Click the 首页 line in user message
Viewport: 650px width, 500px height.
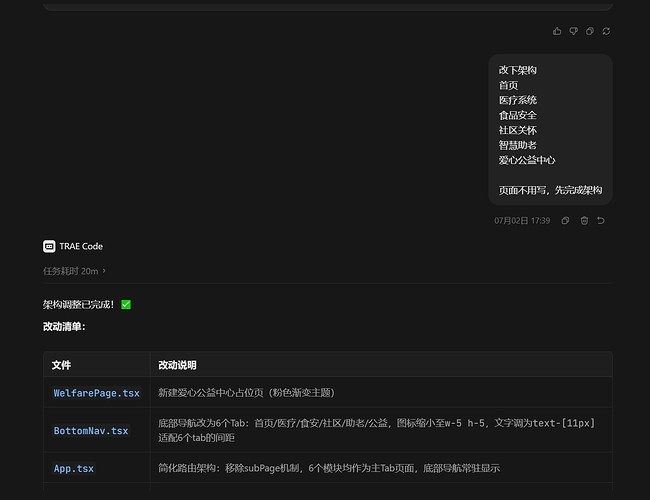pos(508,85)
